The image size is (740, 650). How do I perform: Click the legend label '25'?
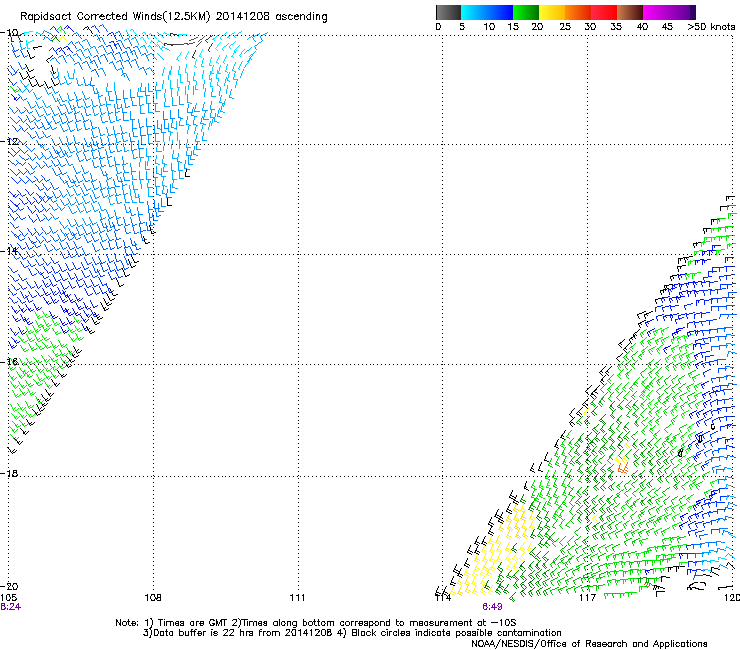pos(565,27)
